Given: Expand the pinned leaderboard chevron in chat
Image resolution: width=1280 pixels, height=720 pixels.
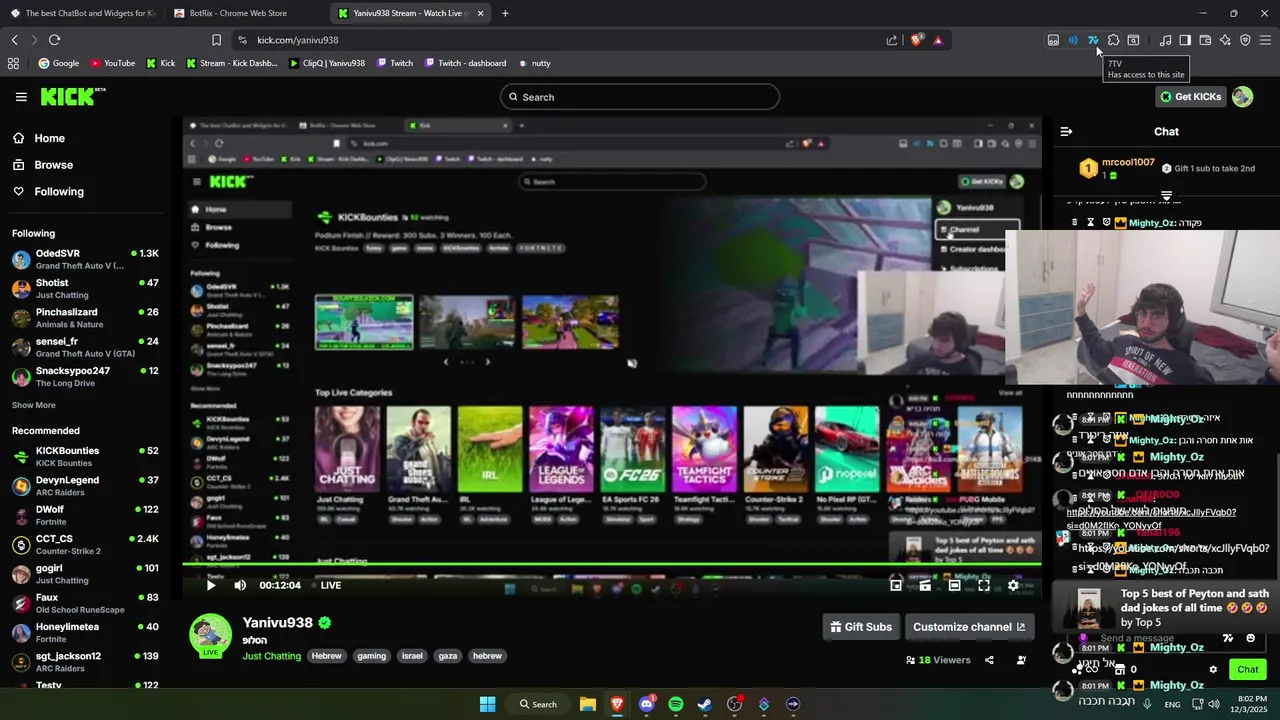Looking at the screenshot, I should pyautogui.click(x=1166, y=195).
